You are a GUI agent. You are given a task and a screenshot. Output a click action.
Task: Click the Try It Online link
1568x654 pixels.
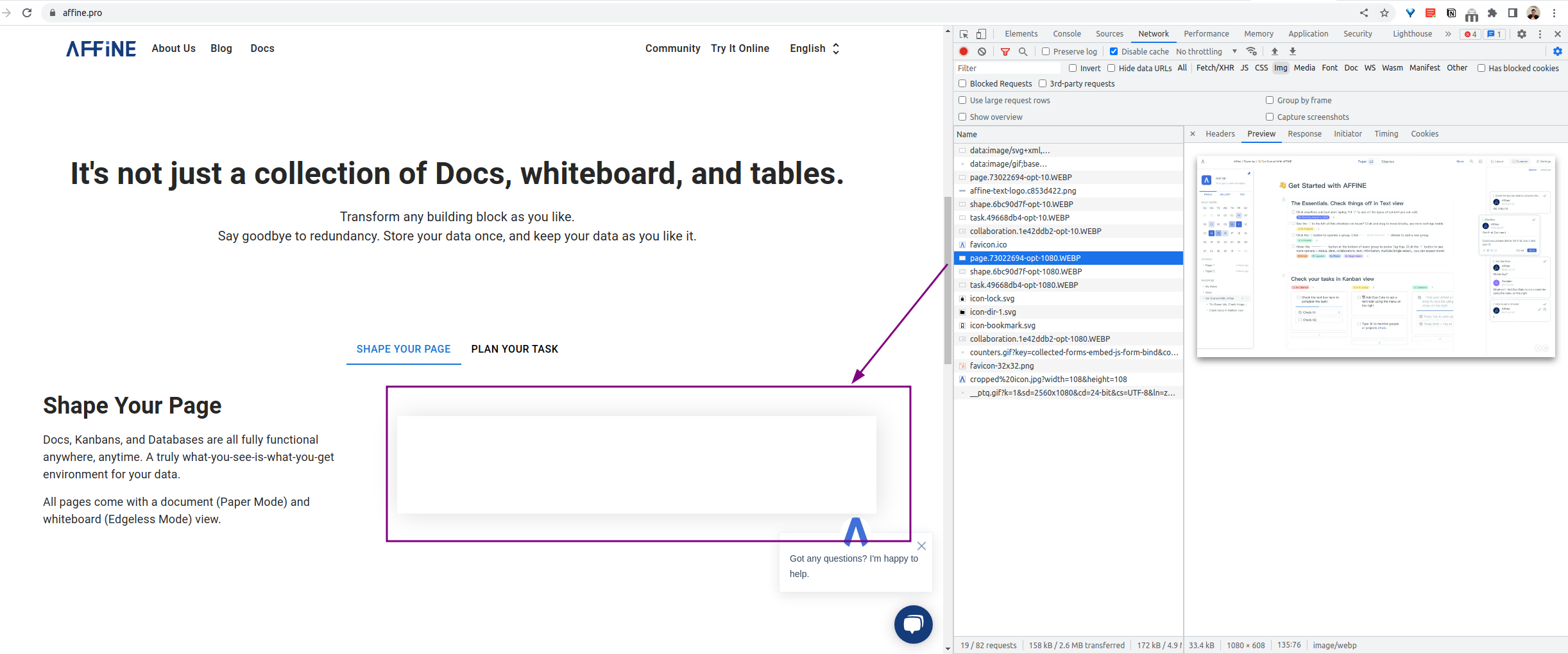740,49
